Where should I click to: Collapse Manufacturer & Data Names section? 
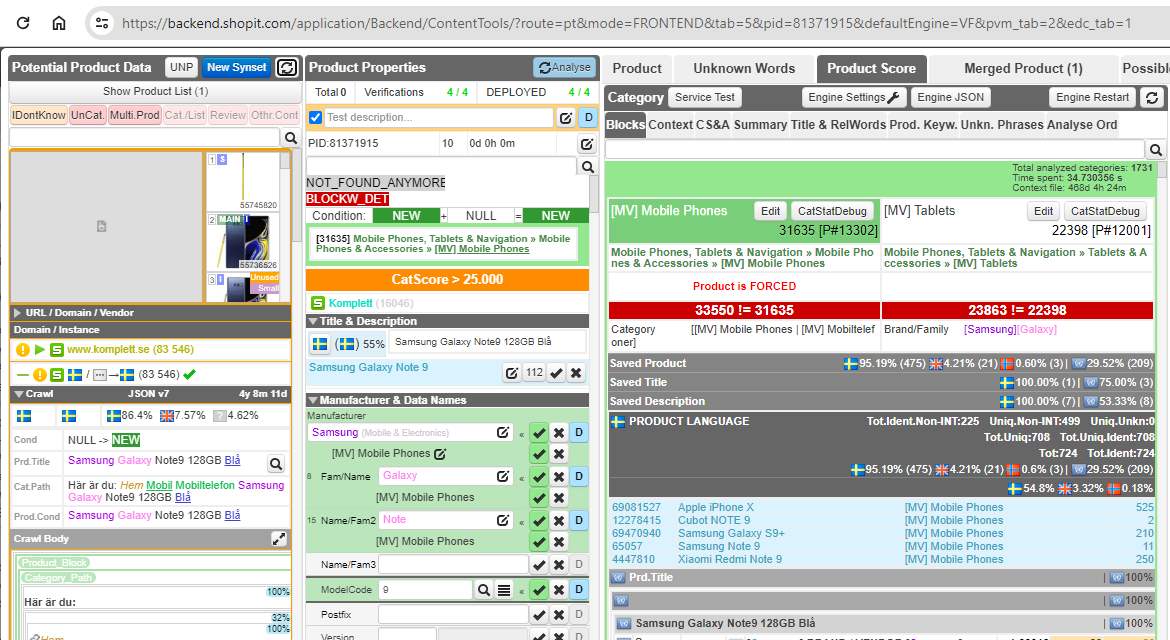313,401
